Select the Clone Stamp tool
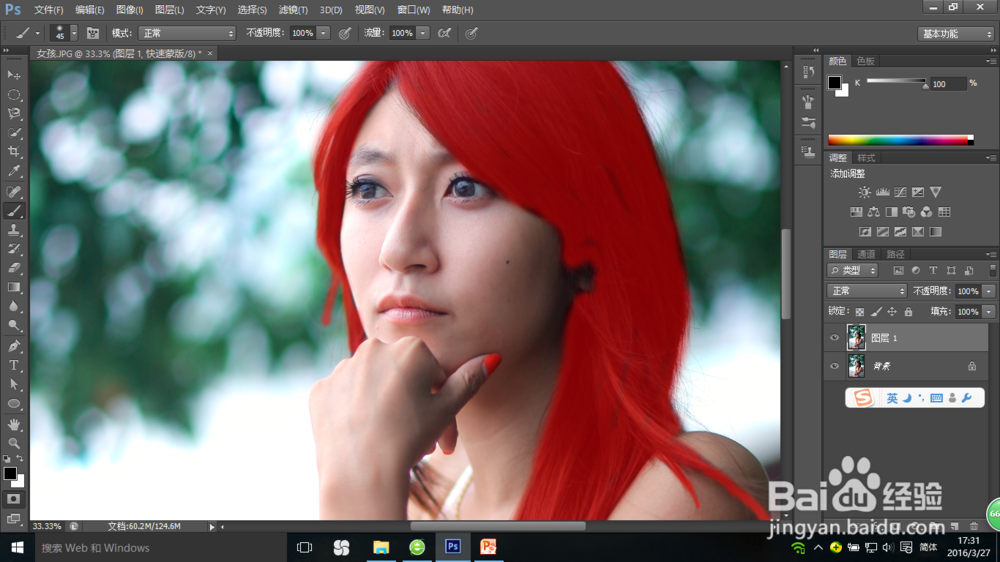Screen dimensions: 1000x562 (14, 230)
